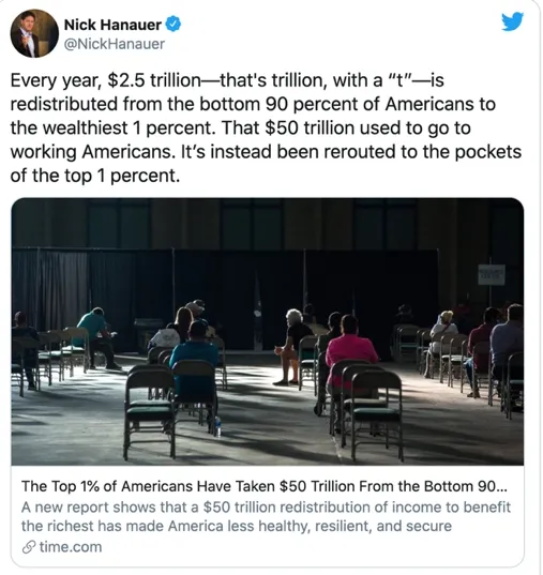This screenshot has width=543, height=575.
Task: Click the chain link icon beside time.com
Action: click(29, 547)
